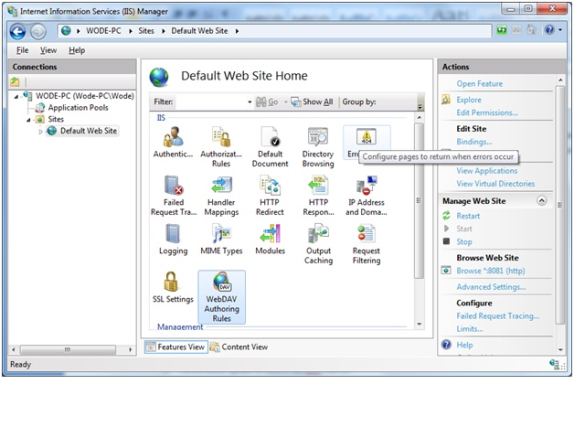
Task: Click the Back navigation arrow
Action: click(x=18, y=31)
